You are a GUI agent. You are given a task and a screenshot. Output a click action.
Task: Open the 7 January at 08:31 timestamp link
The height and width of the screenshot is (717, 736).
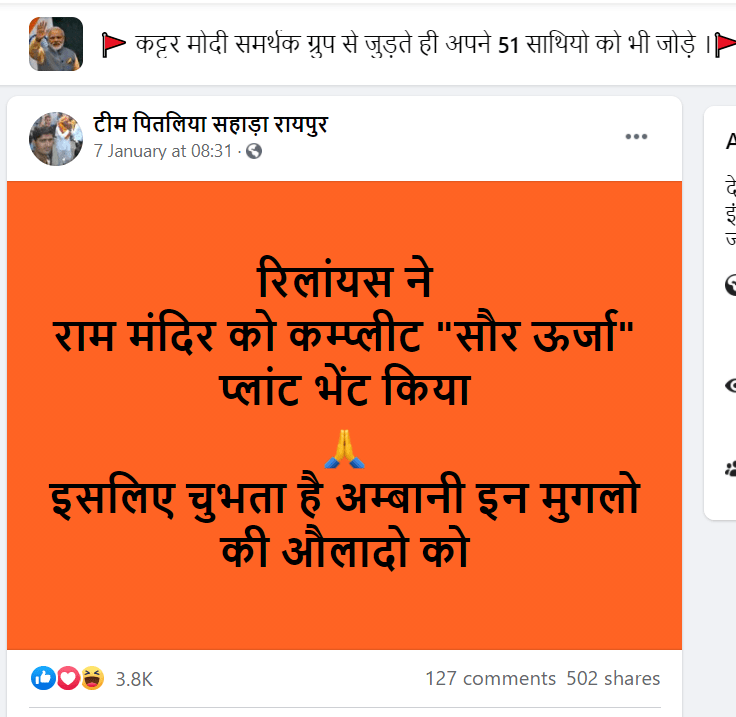coord(163,151)
